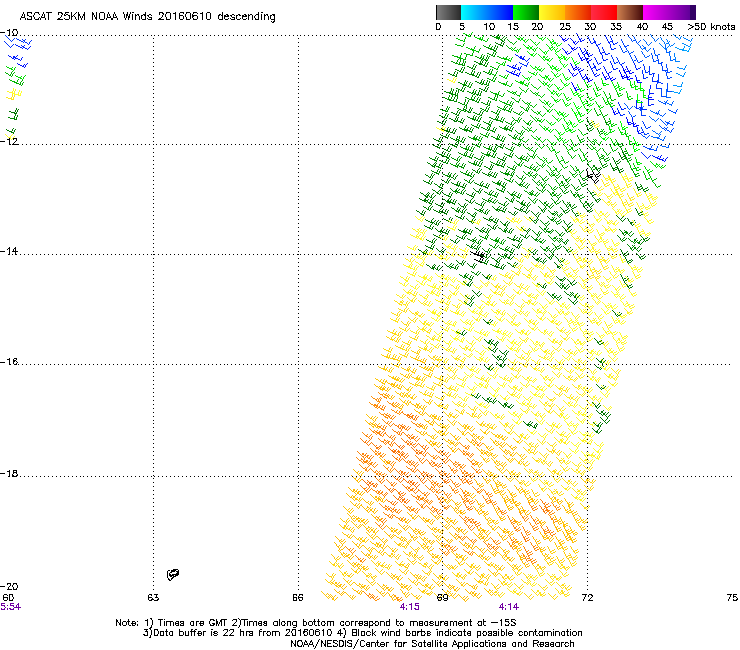The height and width of the screenshot is (650, 740).
Task: Click the black wind barbs near 72 longitude
Action: [x=593, y=175]
